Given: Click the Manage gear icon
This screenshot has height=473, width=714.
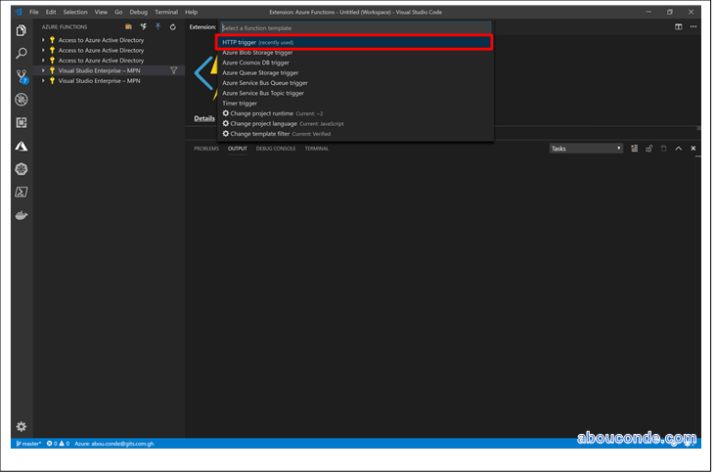Looking at the screenshot, I should pos(21,427).
